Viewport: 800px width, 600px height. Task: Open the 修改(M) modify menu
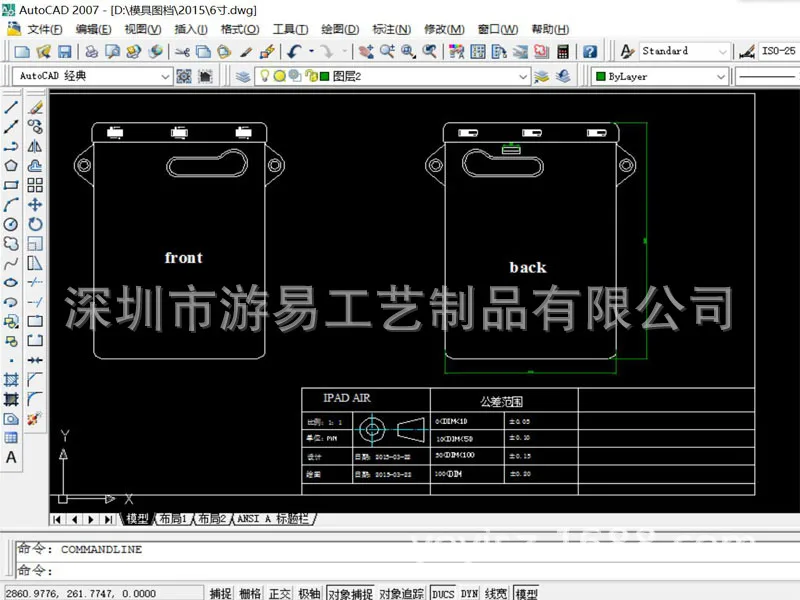pos(444,30)
